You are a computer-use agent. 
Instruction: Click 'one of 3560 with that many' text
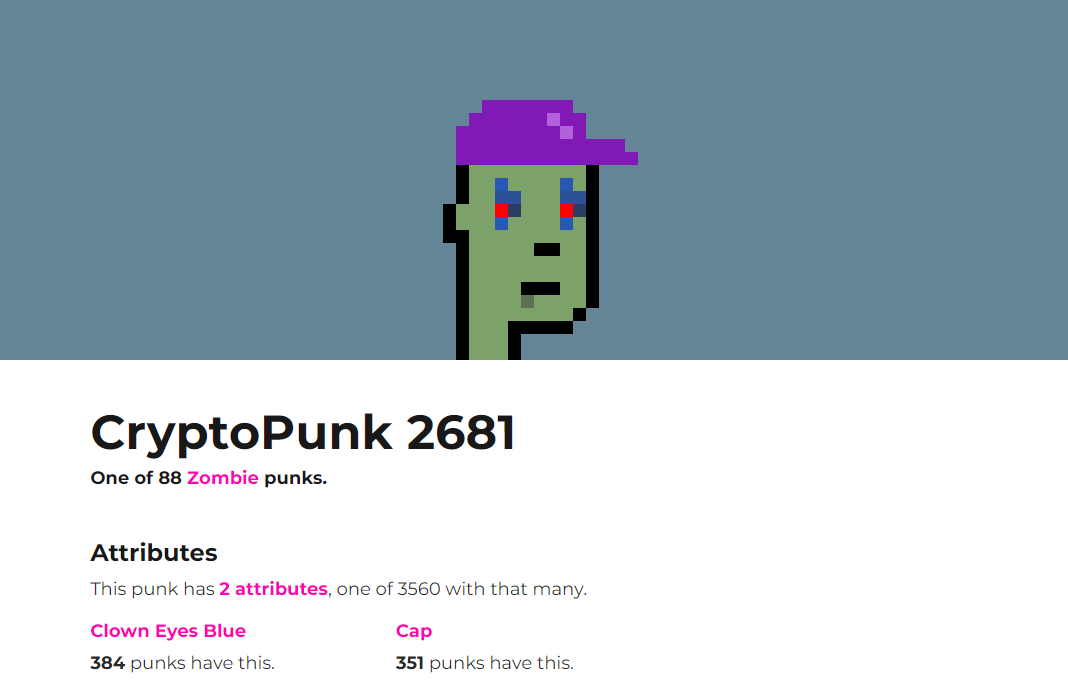tap(462, 589)
